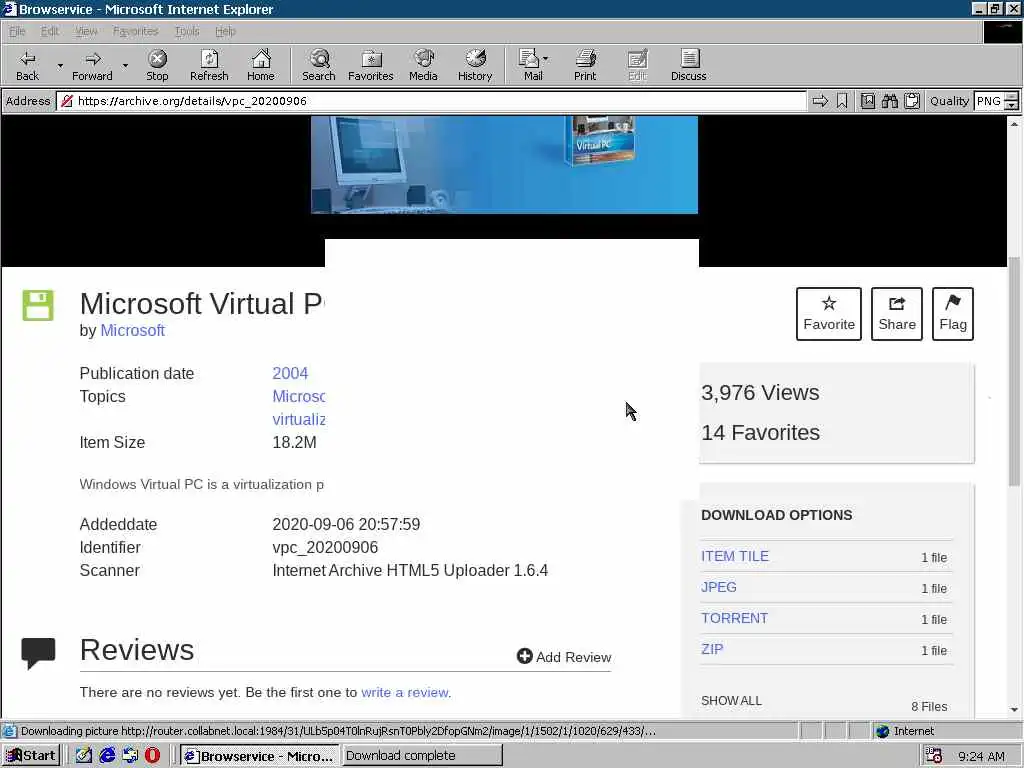1024x768 pixels.
Task: Reload the page with Refresh
Action: (209, 65)
